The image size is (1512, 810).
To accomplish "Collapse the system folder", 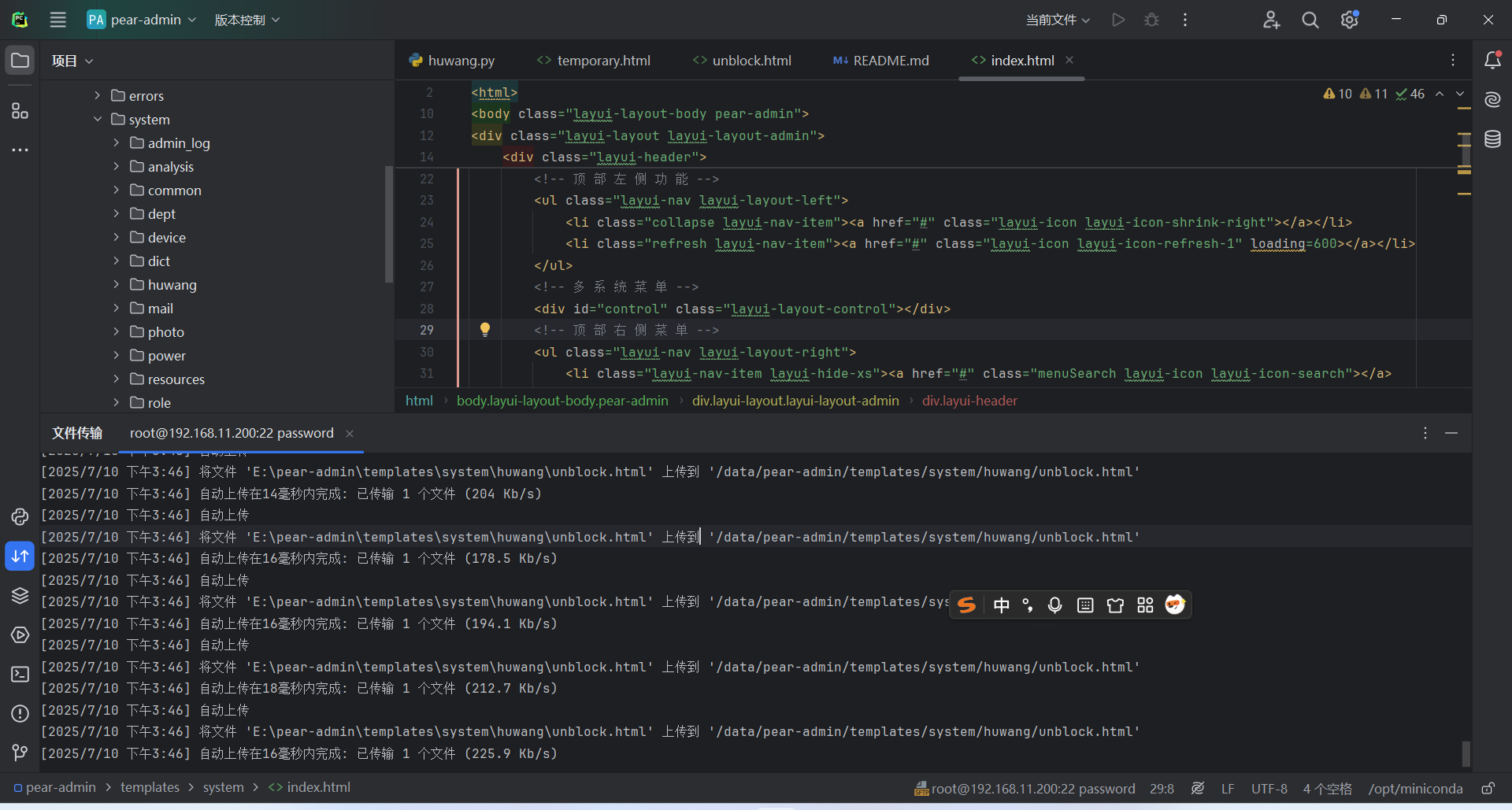I will pos(98,119).
